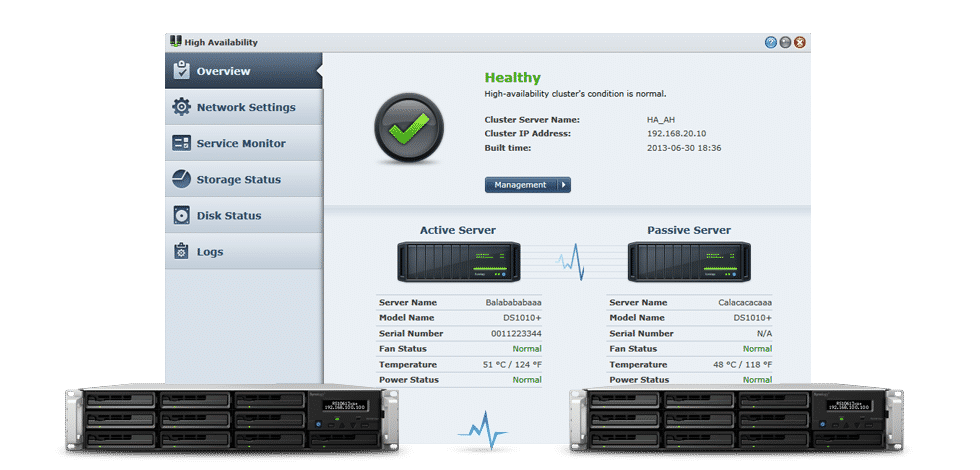Click the green Healthy checkmark status icon
The image size is (980, 470).
[x=409, y=128]
